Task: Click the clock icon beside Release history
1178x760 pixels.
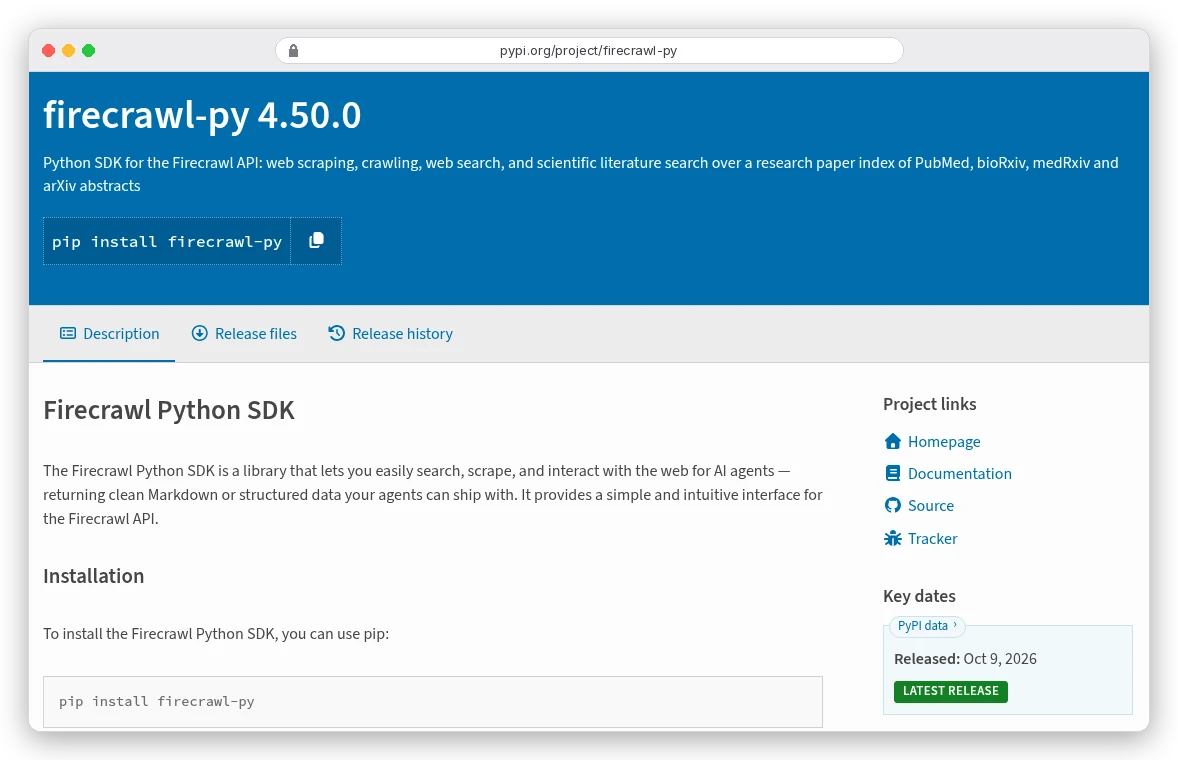Action: click(x=337, y=333)
